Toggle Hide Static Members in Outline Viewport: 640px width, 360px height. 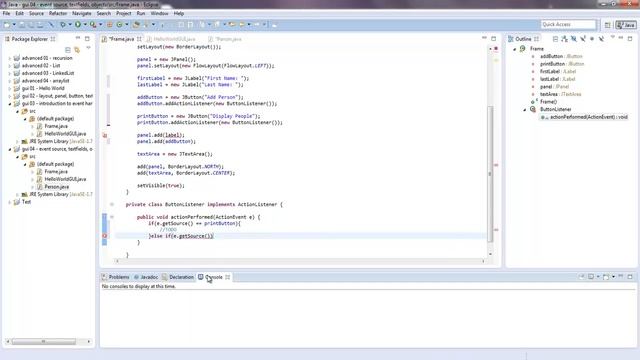tap(583, 39)
